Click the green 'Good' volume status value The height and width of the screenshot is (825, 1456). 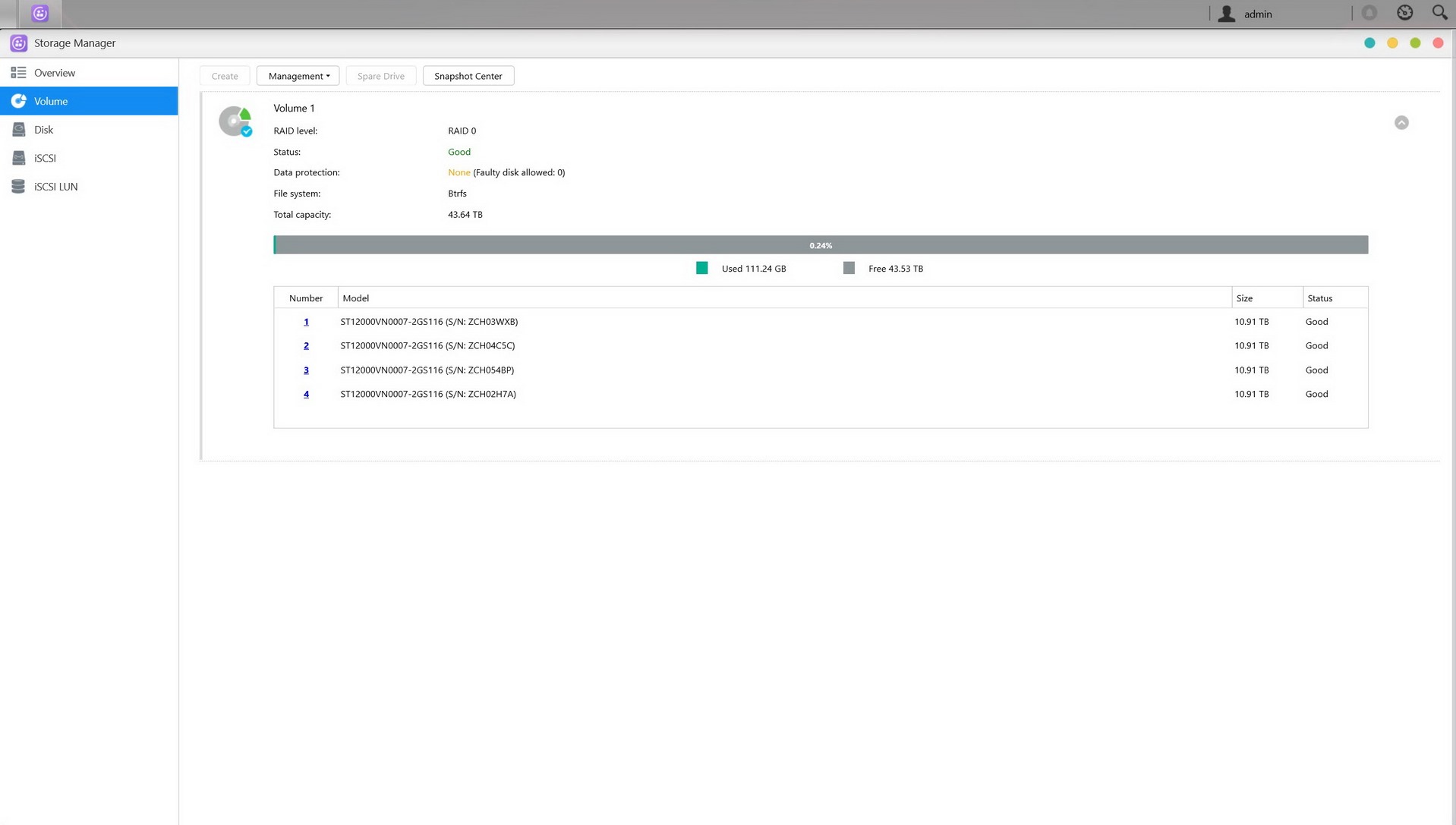coord(459,152)
